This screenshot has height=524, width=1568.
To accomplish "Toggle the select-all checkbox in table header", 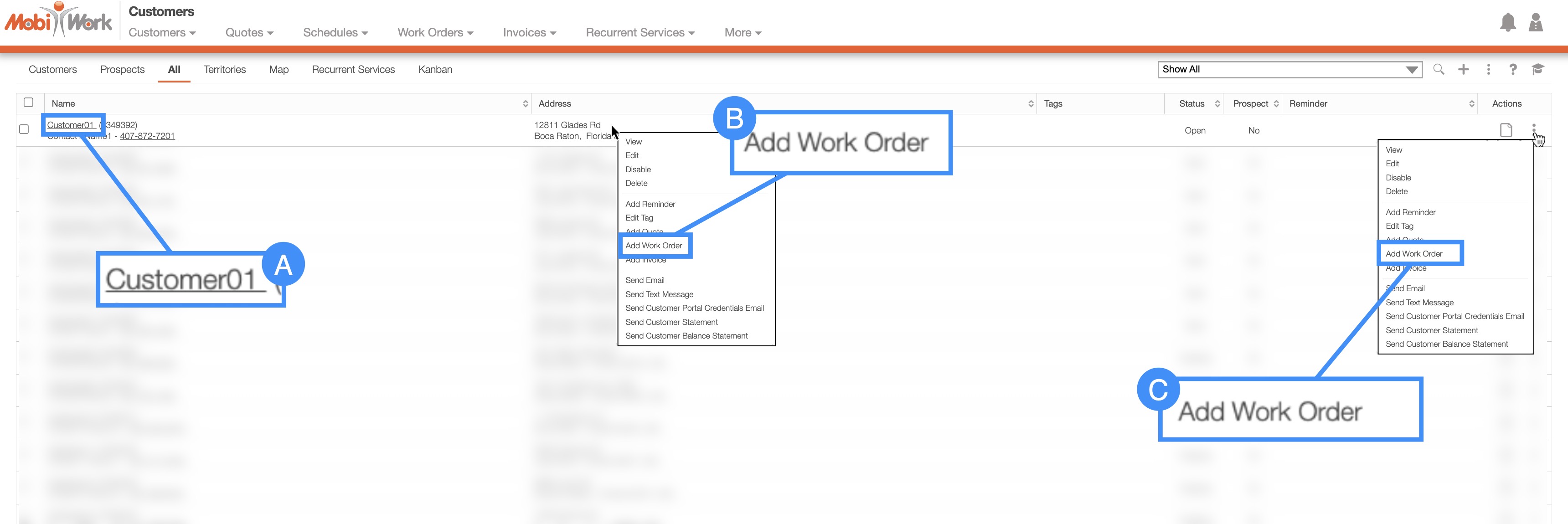I will [x=29, y=103].
